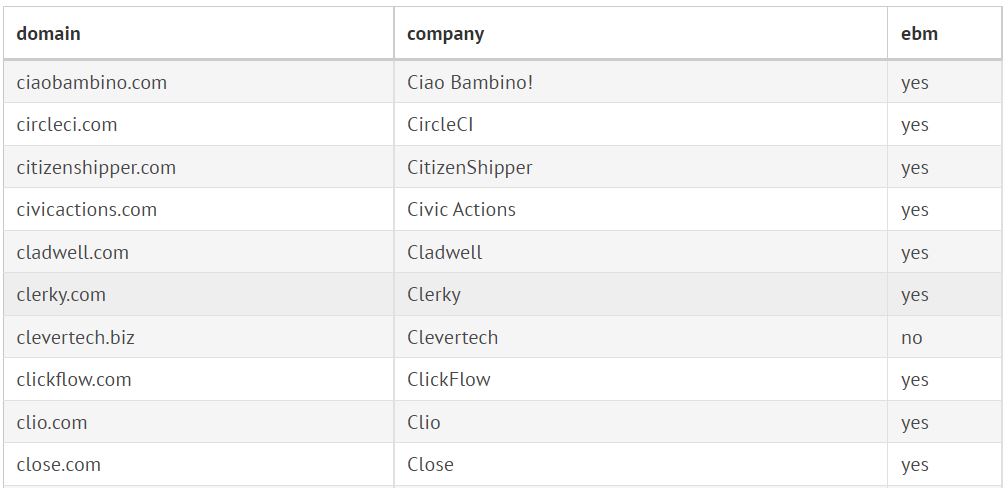Click the close.com domain cell
The width and height of the screenshot is (1008, 488).
[x=59, y=465]
